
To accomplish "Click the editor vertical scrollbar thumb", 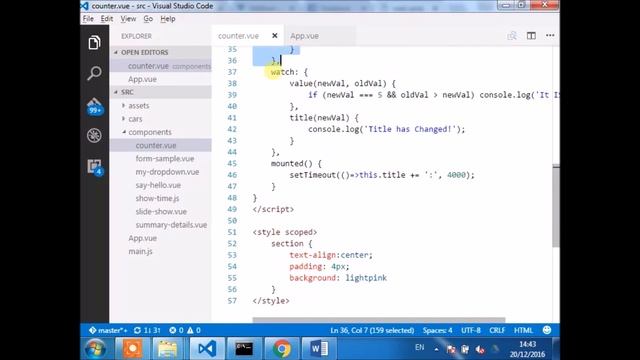I will [556, 205].
